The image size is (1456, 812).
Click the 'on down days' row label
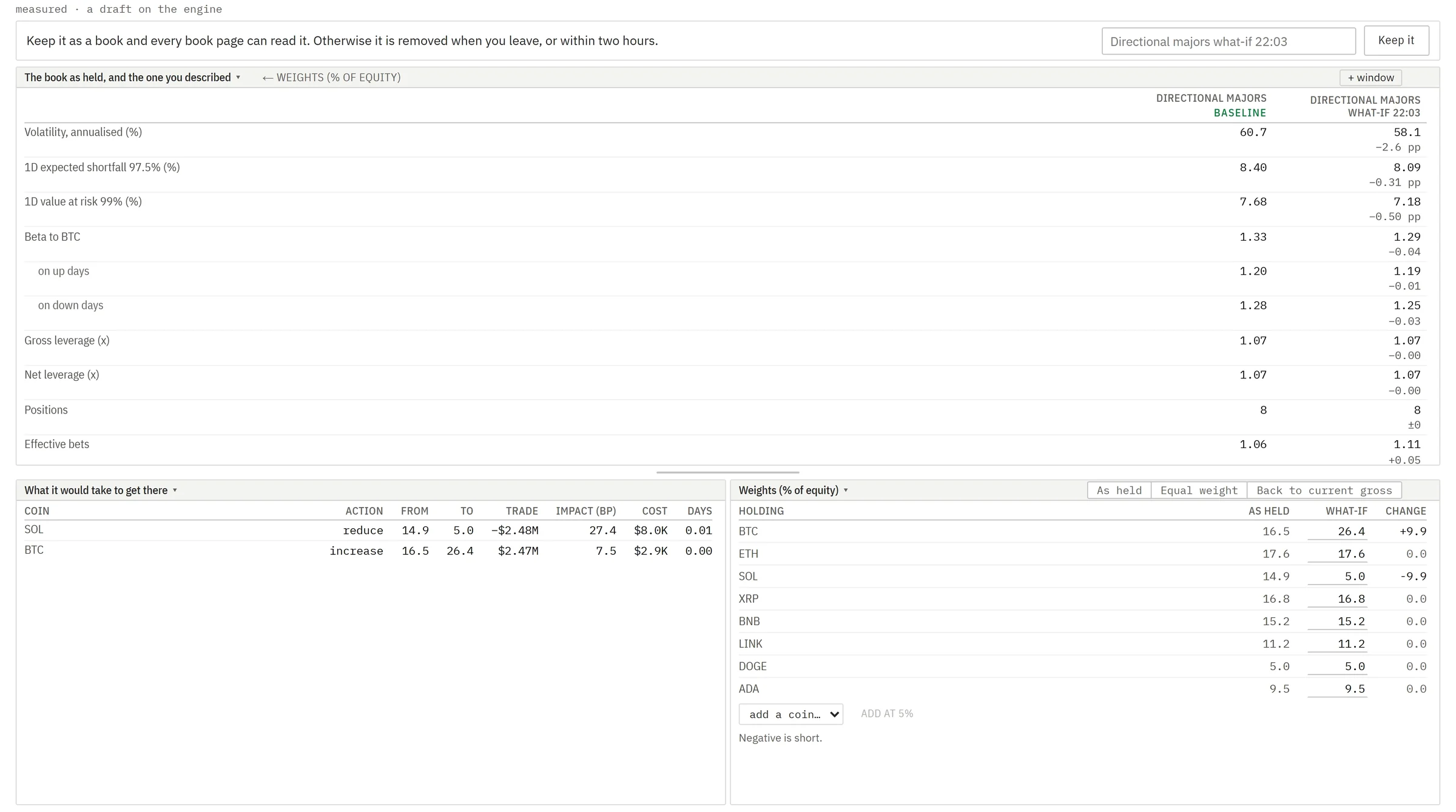pos(70,305)
